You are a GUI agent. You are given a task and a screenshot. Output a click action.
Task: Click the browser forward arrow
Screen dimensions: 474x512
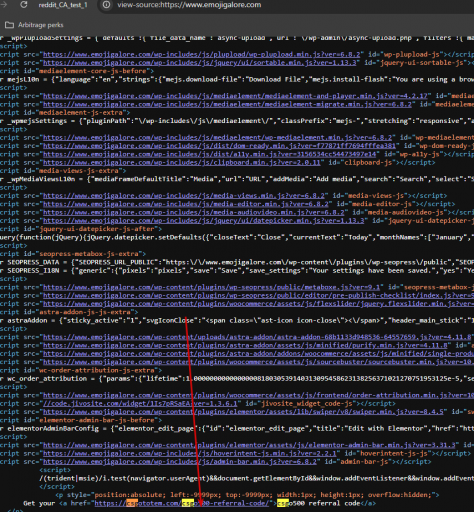tap(4, 5)
